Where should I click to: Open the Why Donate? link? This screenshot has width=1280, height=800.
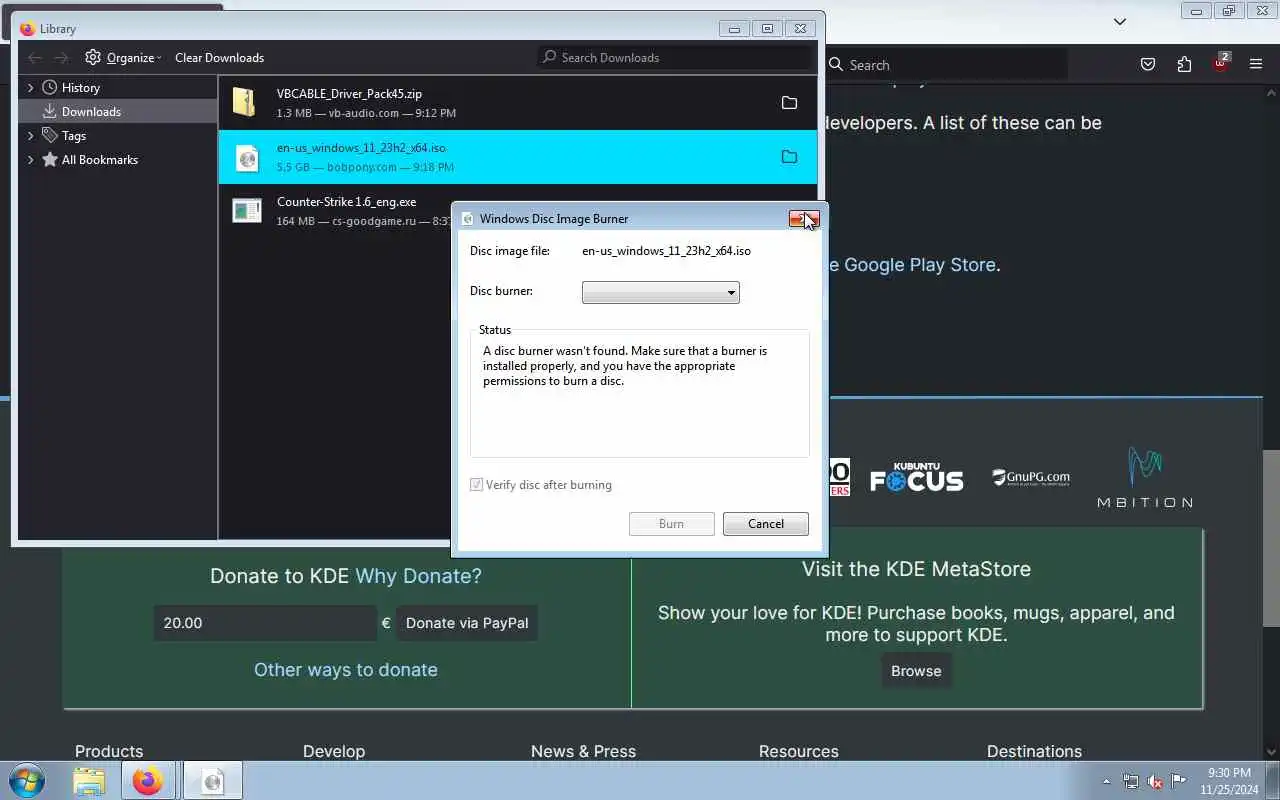point(418,576)
